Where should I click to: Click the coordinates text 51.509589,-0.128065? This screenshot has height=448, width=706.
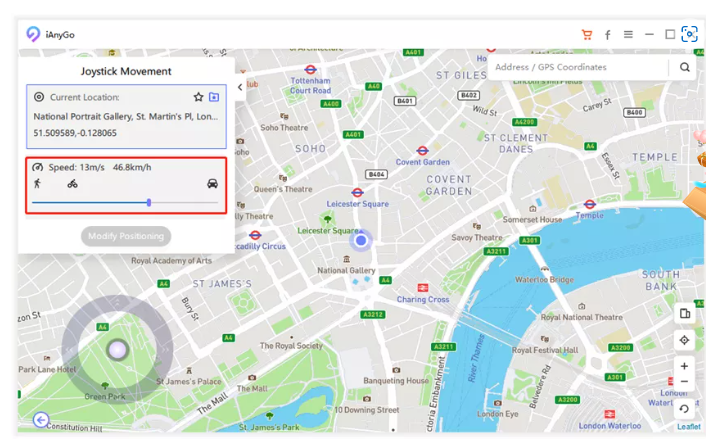point(75,133)
